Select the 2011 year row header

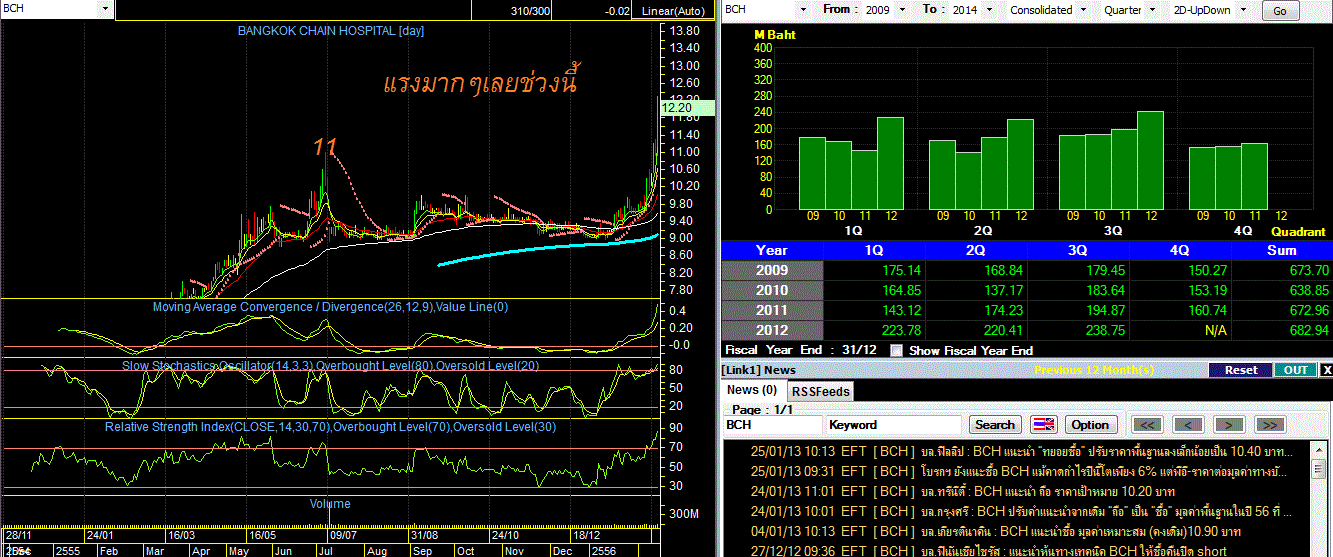[x=772, y=310]
